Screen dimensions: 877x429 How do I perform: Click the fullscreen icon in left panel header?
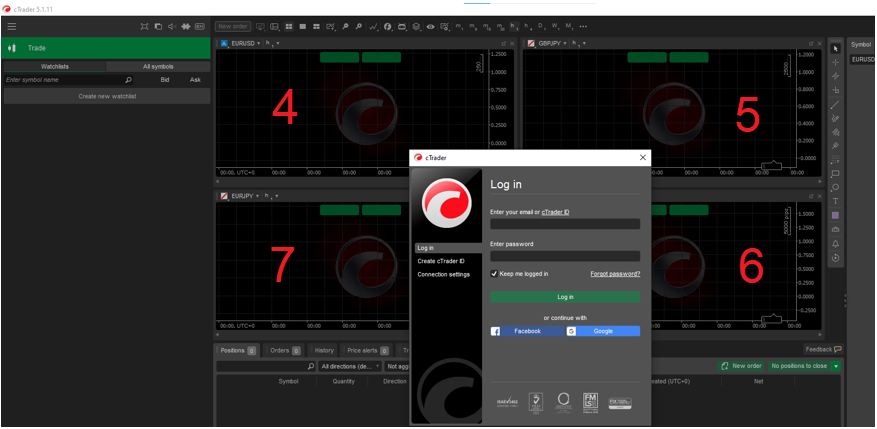[x=144, y=26]
